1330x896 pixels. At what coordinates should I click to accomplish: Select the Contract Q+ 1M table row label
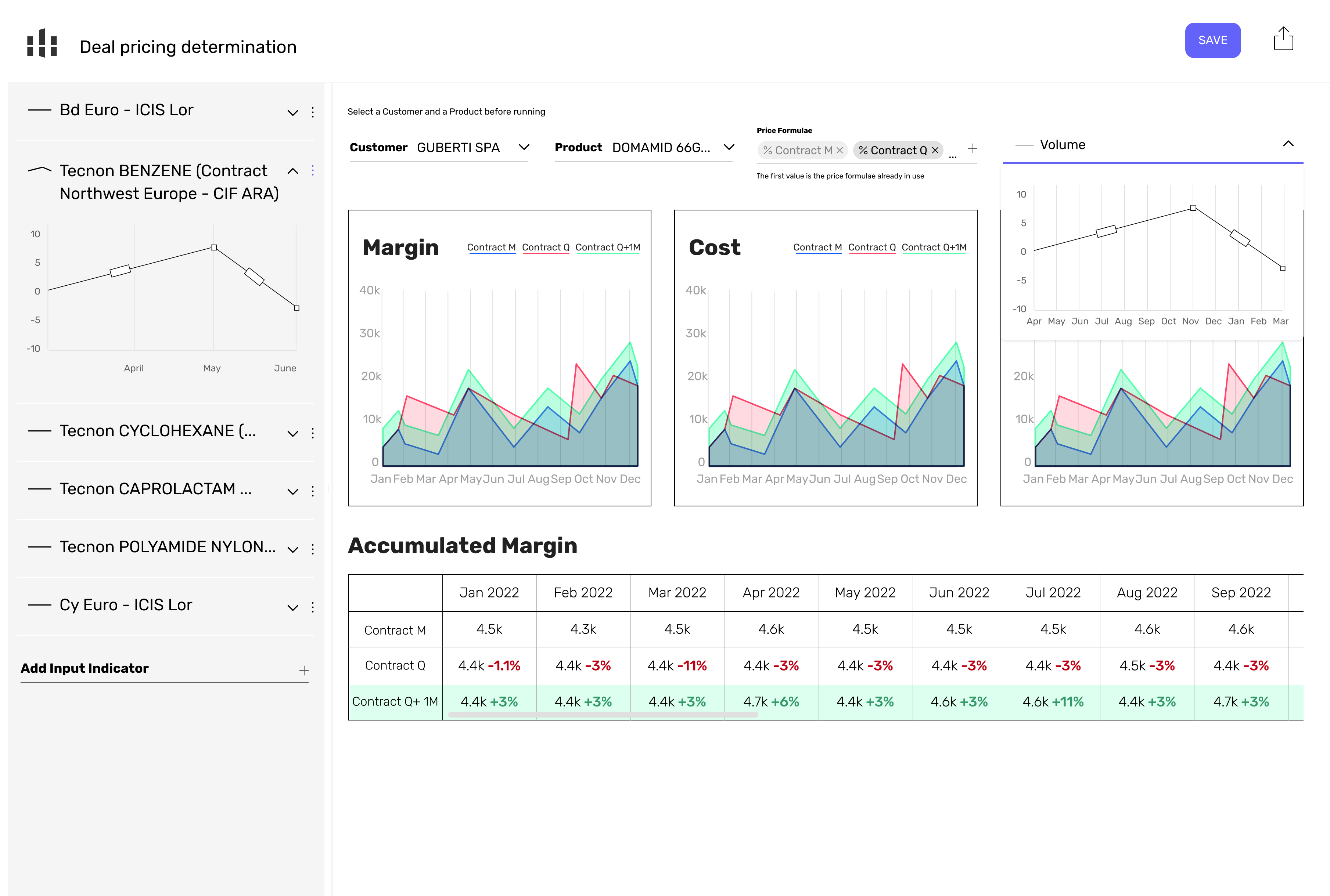[x=395, y=701]
